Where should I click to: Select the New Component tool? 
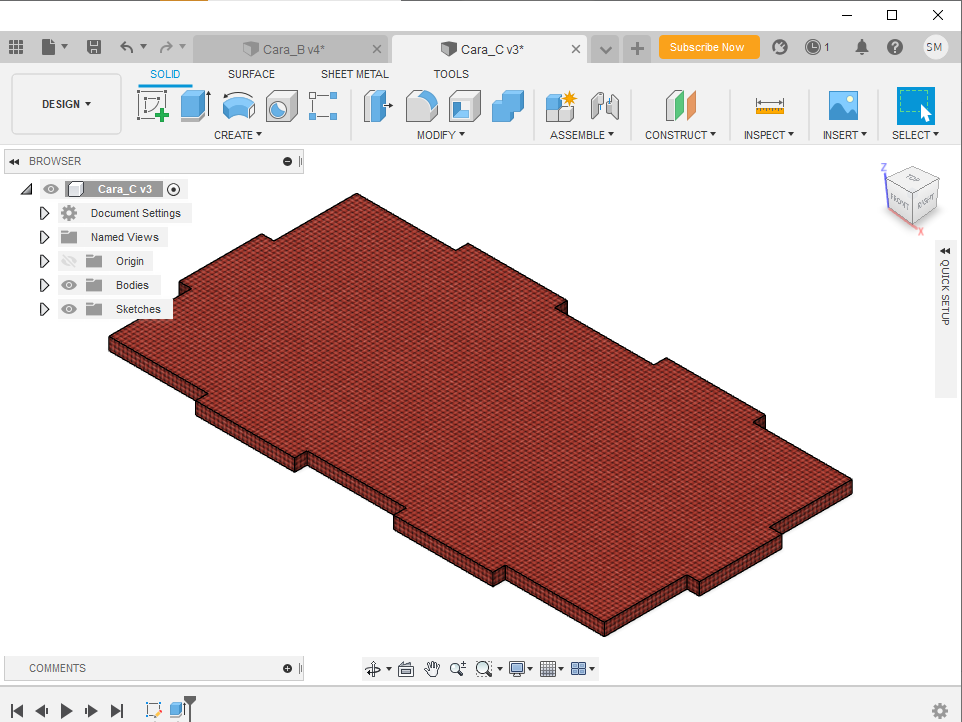click(561, 106)
